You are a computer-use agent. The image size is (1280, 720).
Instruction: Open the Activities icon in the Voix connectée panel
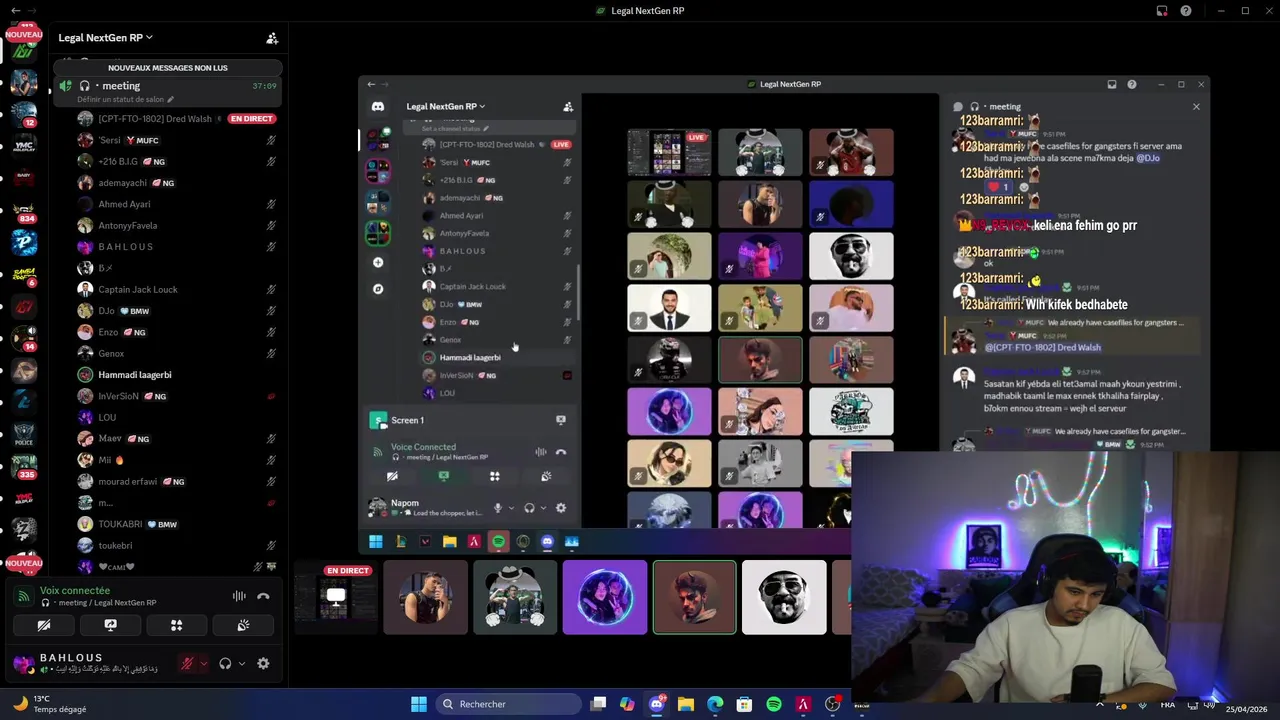click(x=176, y=625)
